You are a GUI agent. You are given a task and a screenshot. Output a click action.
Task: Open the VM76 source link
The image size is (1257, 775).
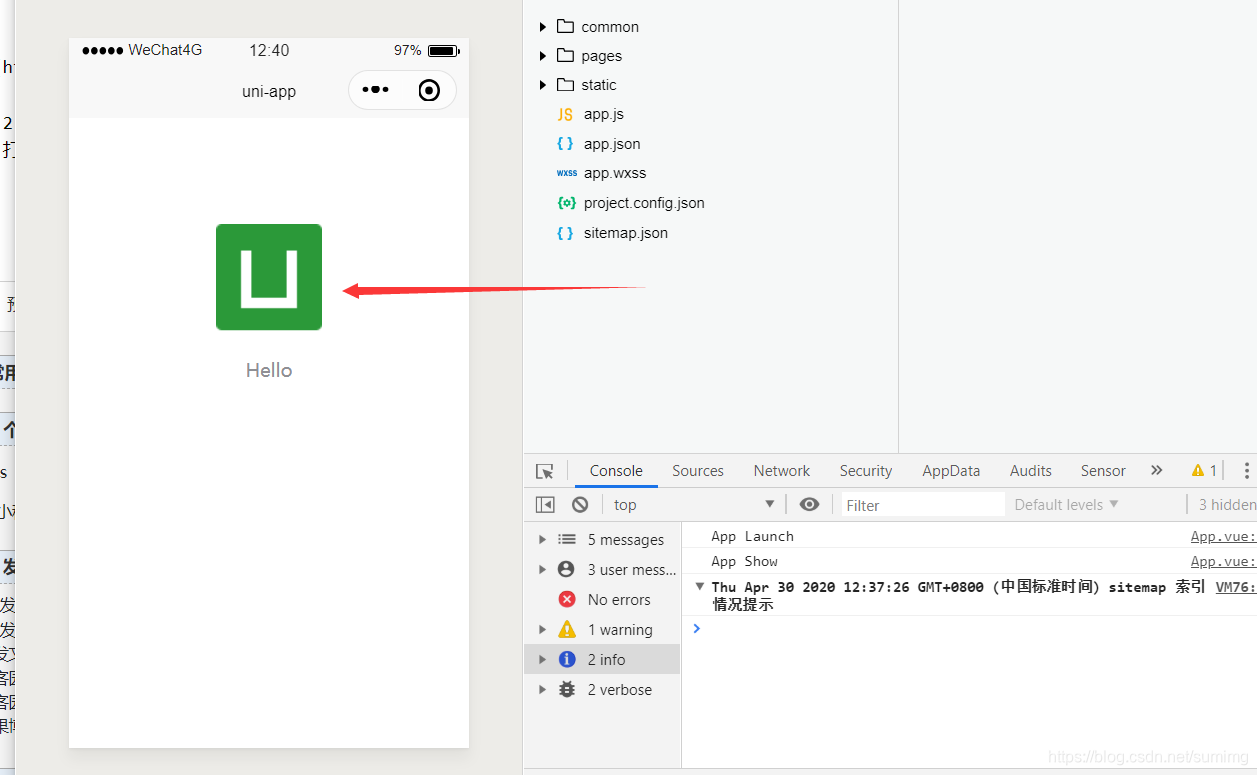click(1235, 587)
